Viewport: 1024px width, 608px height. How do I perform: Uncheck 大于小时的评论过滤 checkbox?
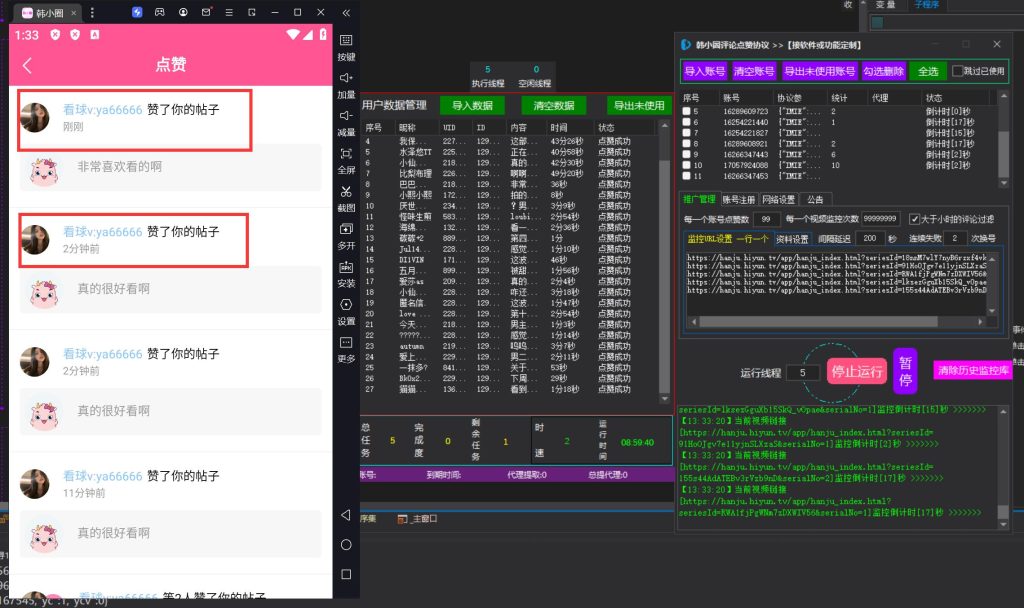click(914, 219)
